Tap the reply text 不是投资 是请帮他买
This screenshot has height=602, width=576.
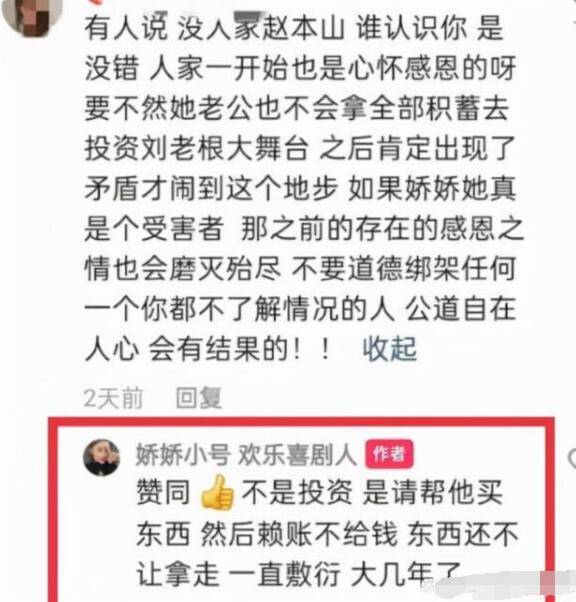click(x=372, y=493)
